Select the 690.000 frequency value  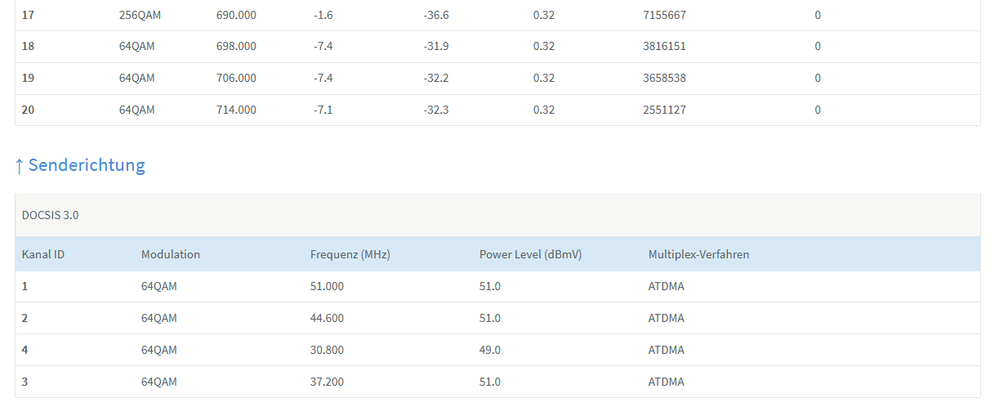(236, 14)
